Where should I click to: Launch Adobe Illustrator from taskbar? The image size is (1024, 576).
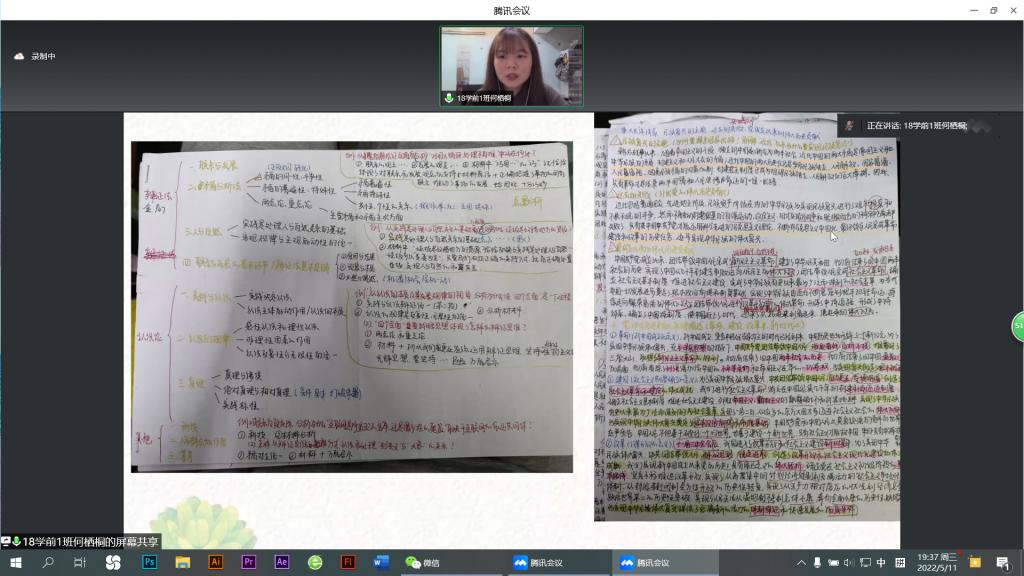click(x=215, y=562)
